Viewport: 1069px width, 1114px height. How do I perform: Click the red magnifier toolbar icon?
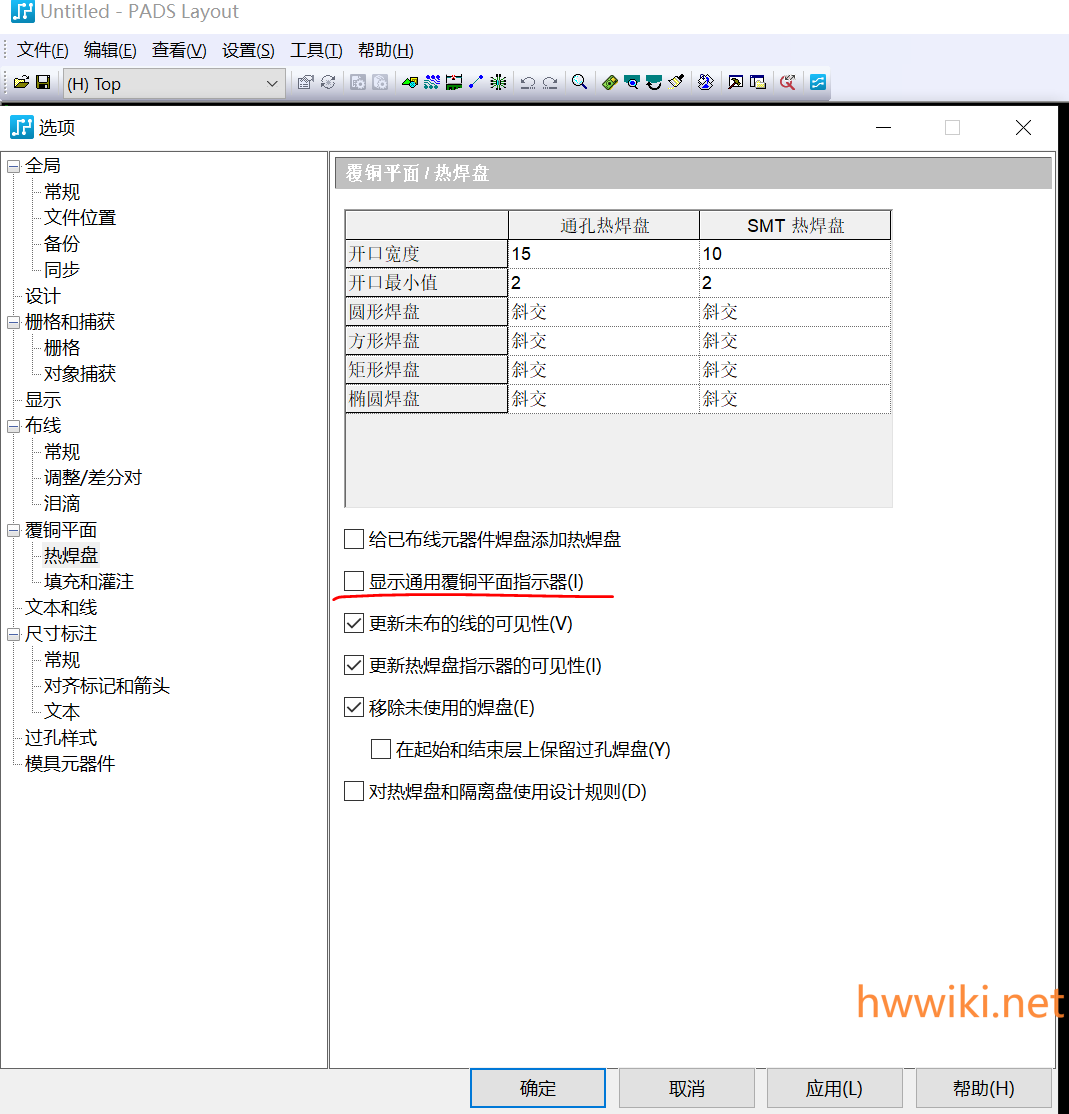787,82
